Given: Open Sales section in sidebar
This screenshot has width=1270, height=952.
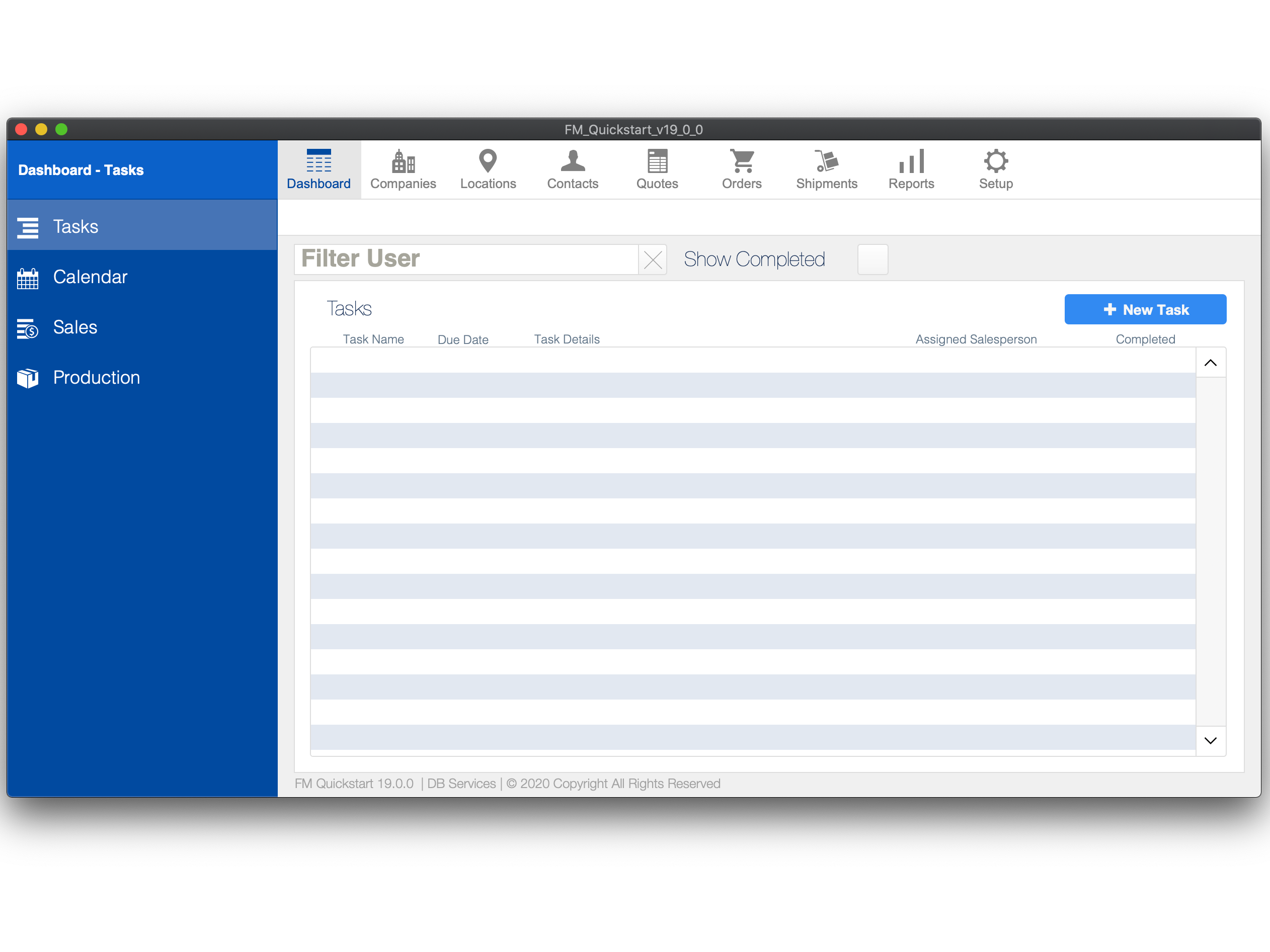Looking at the screenshot, I should (x=75, y=327).
